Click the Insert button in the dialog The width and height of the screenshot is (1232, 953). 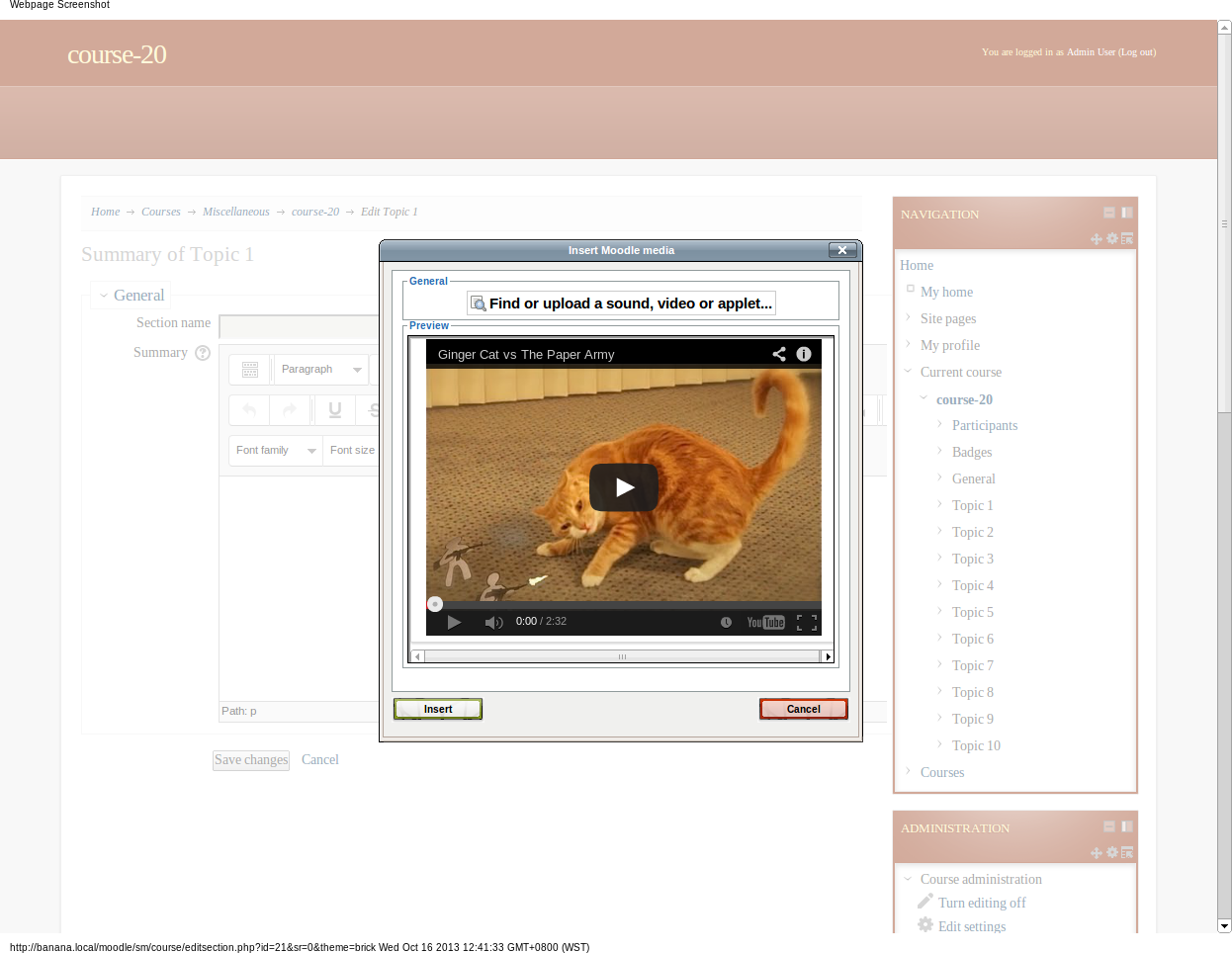438,709
